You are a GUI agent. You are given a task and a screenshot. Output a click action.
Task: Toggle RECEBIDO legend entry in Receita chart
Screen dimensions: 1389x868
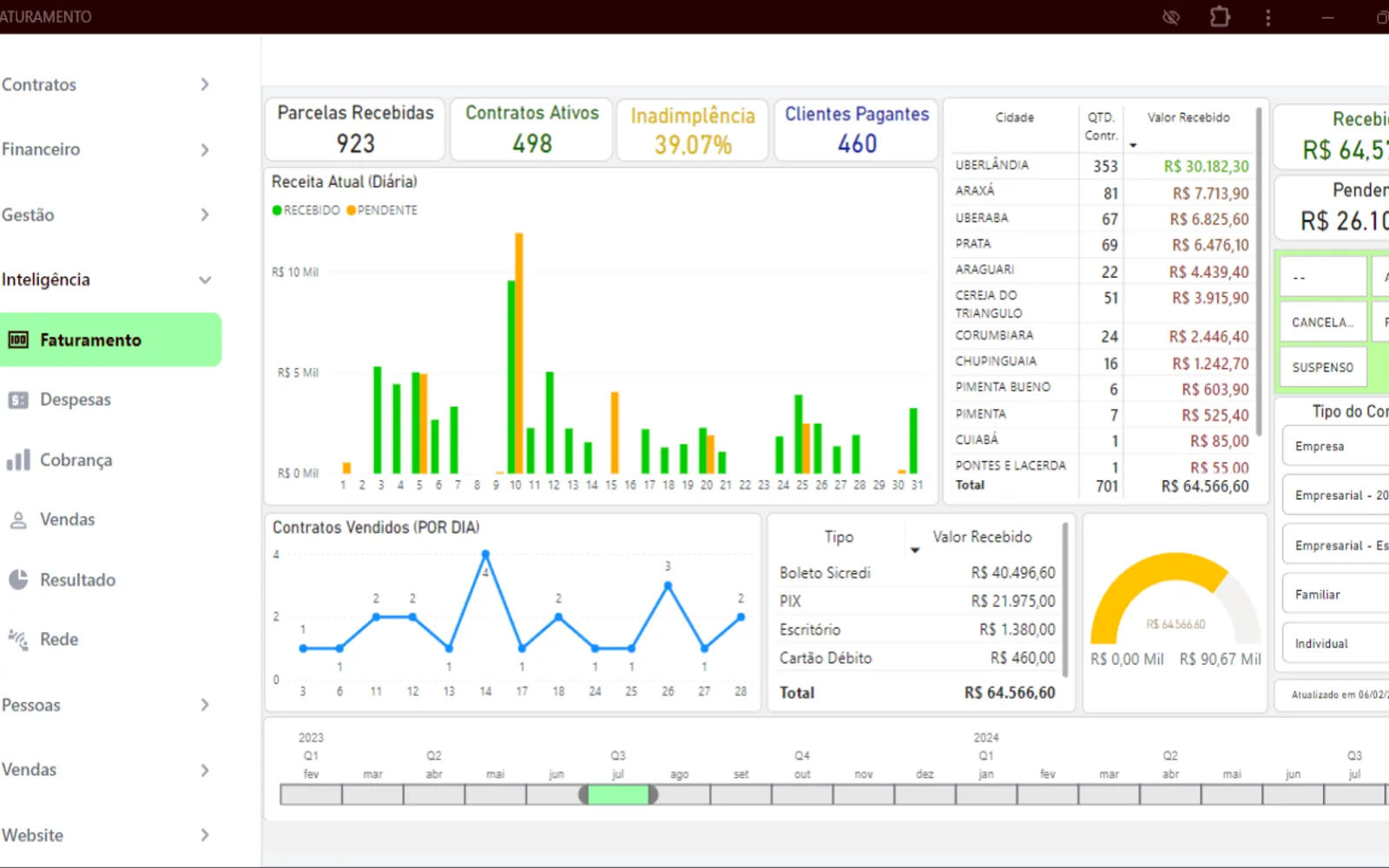[x=306, y=210]
